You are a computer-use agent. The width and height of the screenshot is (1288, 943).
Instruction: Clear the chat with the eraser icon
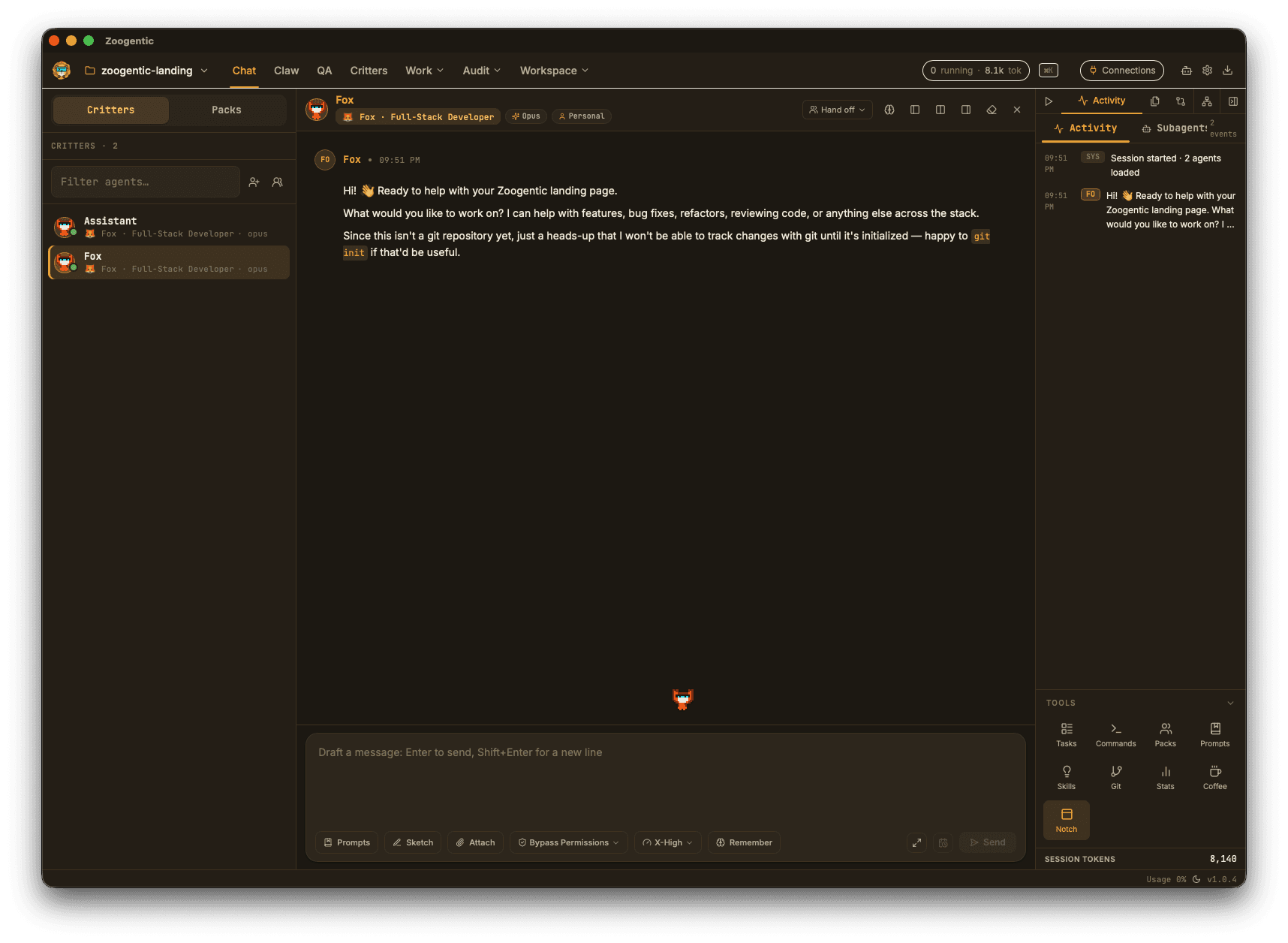(x=992, y=110)
